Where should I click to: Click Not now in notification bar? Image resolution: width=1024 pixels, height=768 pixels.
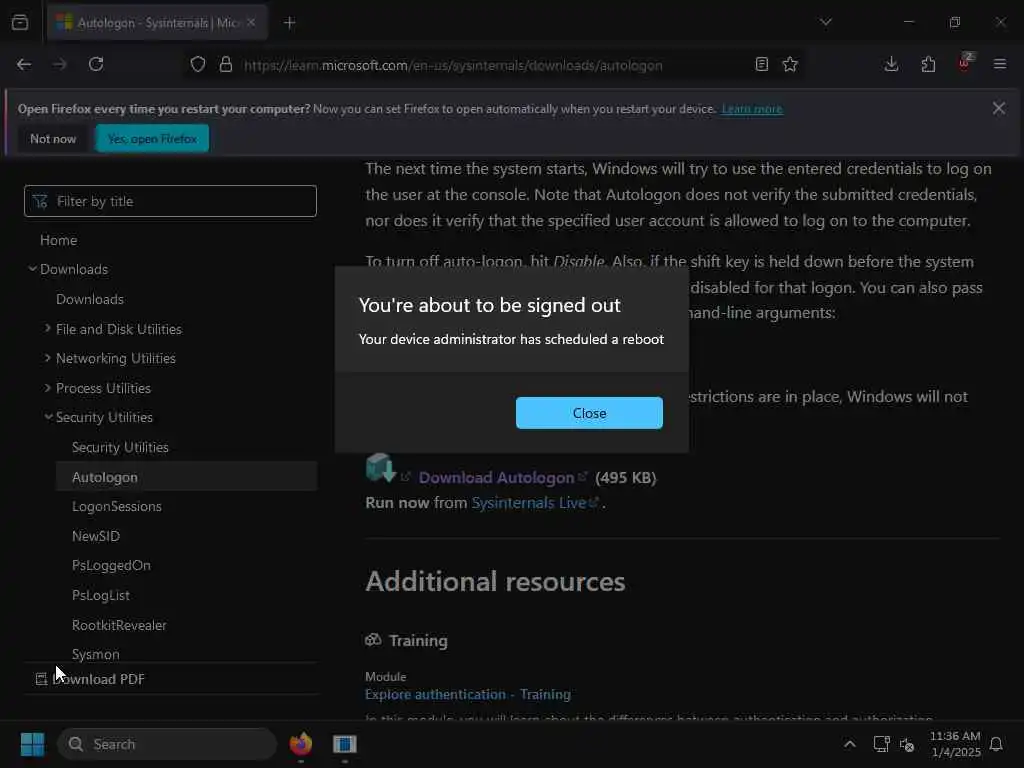(x=53, y=138)
